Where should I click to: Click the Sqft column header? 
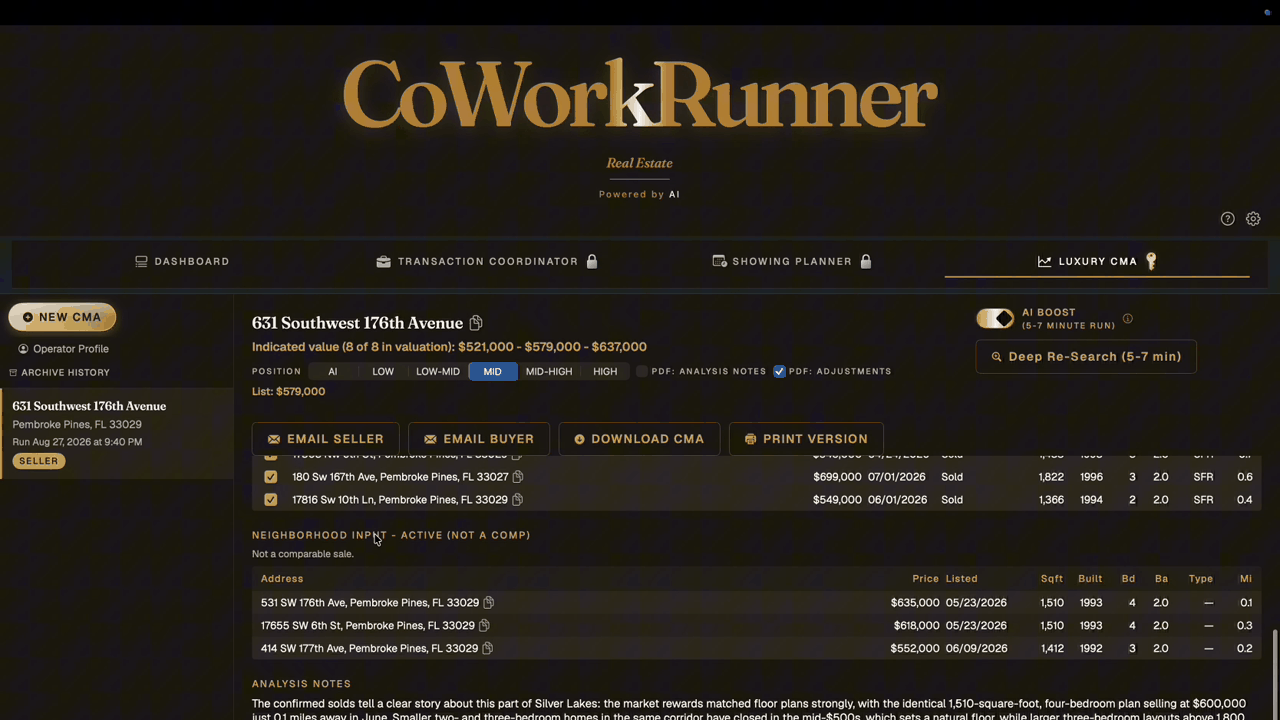pos(1051,579)
